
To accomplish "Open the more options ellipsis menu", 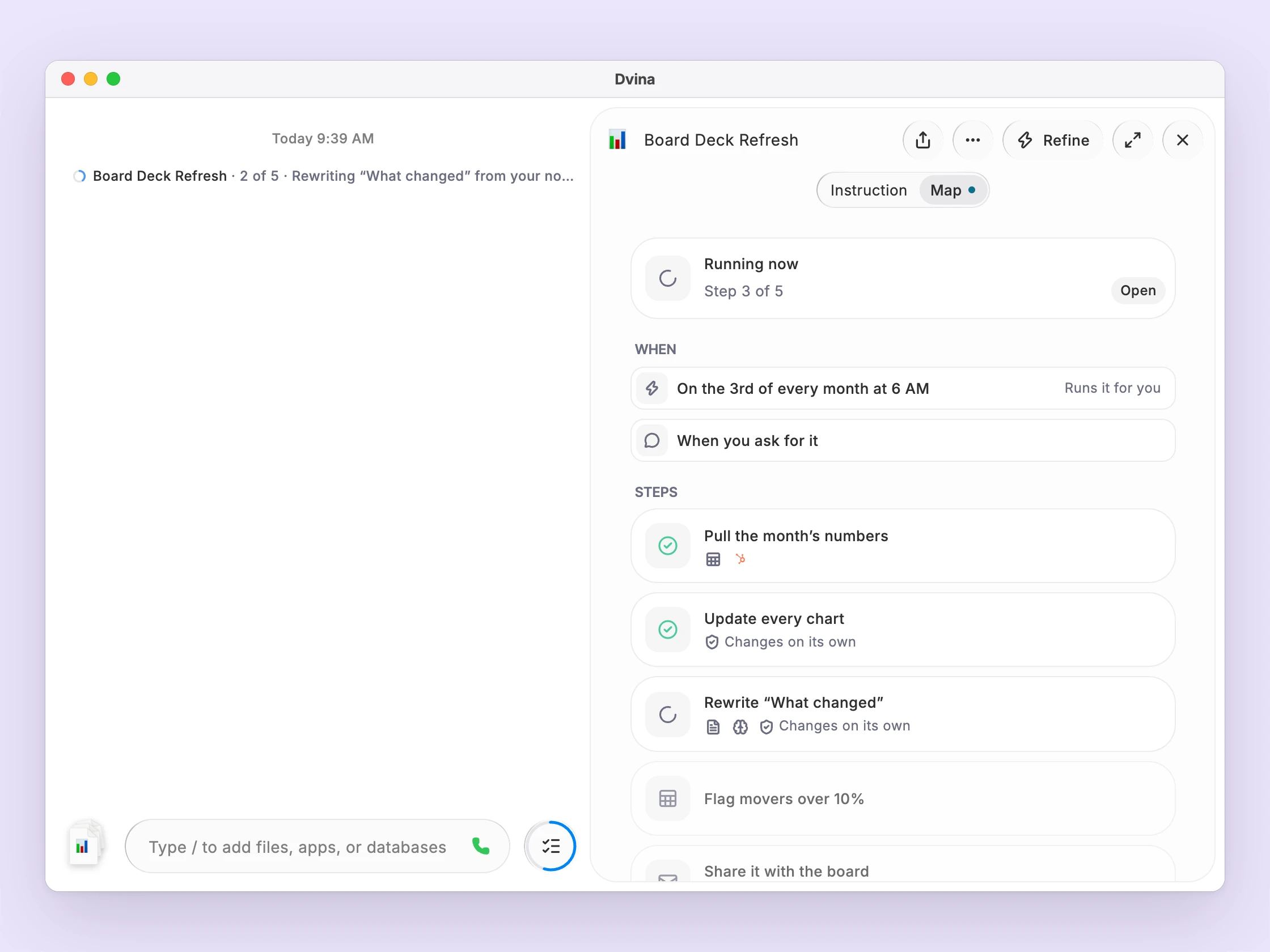I will (972, 140).
